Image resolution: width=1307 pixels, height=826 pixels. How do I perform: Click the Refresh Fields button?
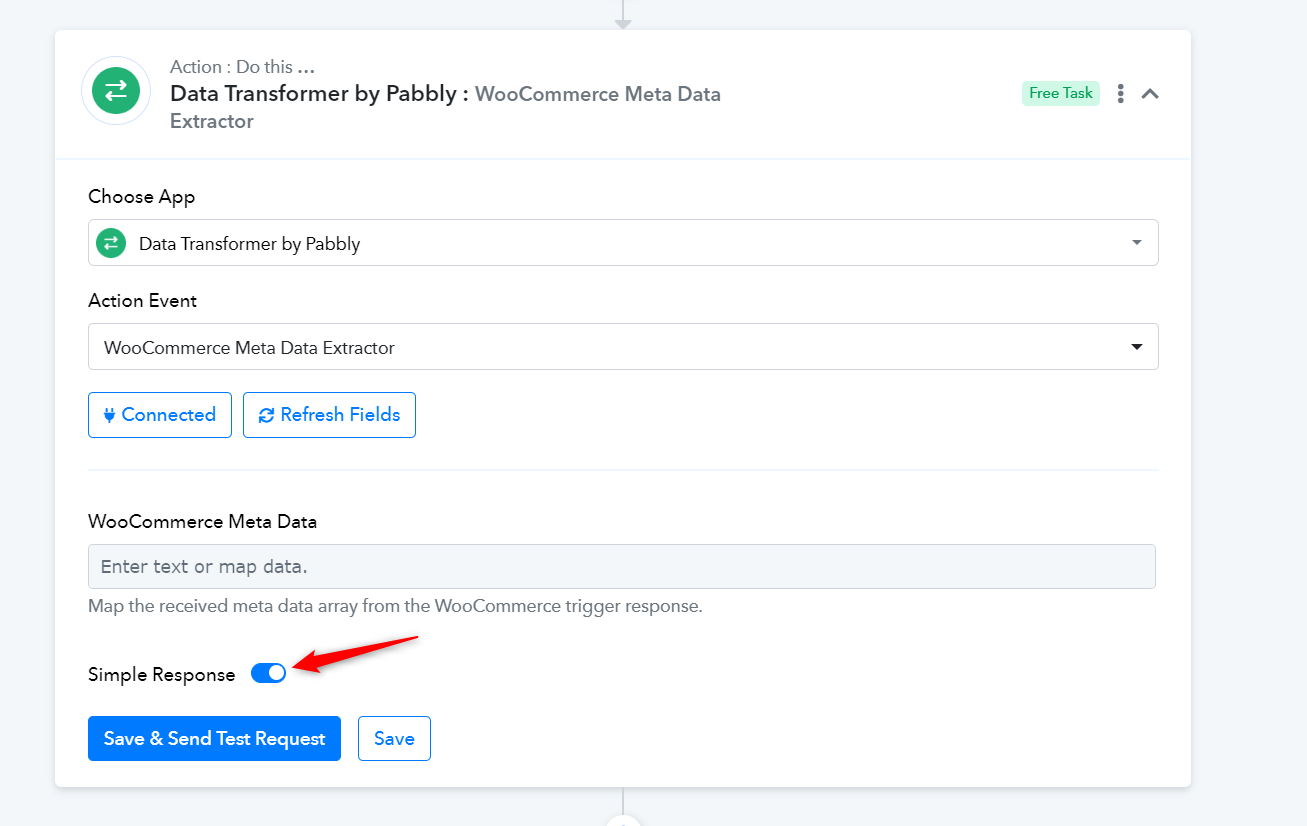pyautogui.click(x=329, y=415)
